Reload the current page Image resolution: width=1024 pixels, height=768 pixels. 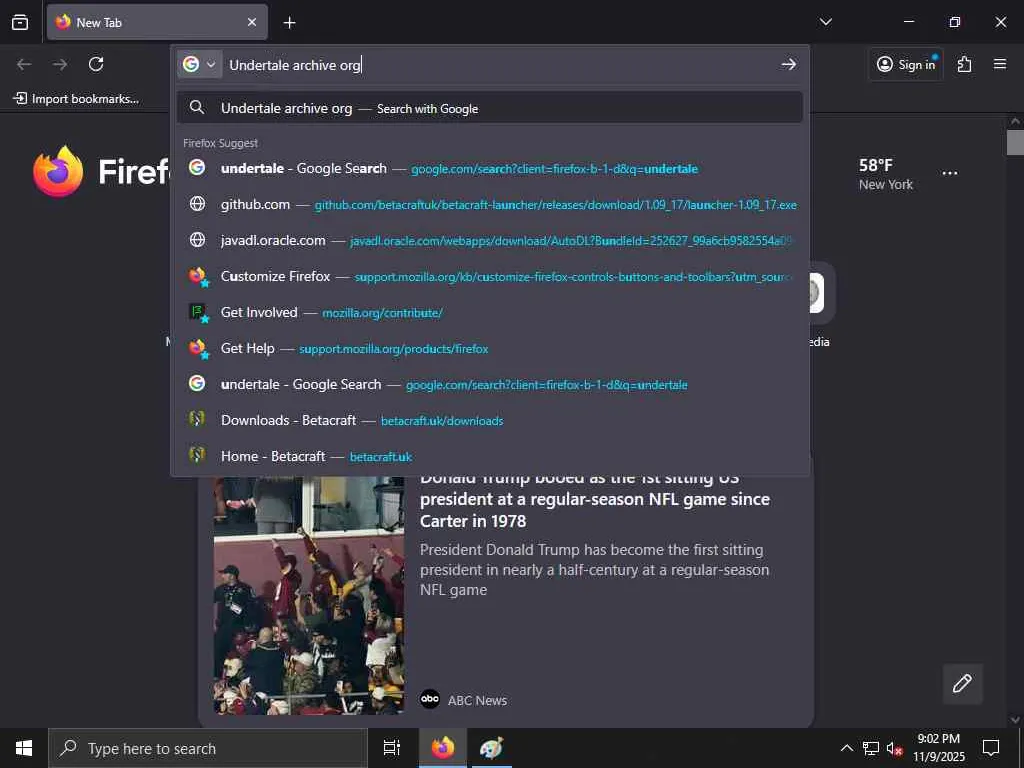point(96,64)
